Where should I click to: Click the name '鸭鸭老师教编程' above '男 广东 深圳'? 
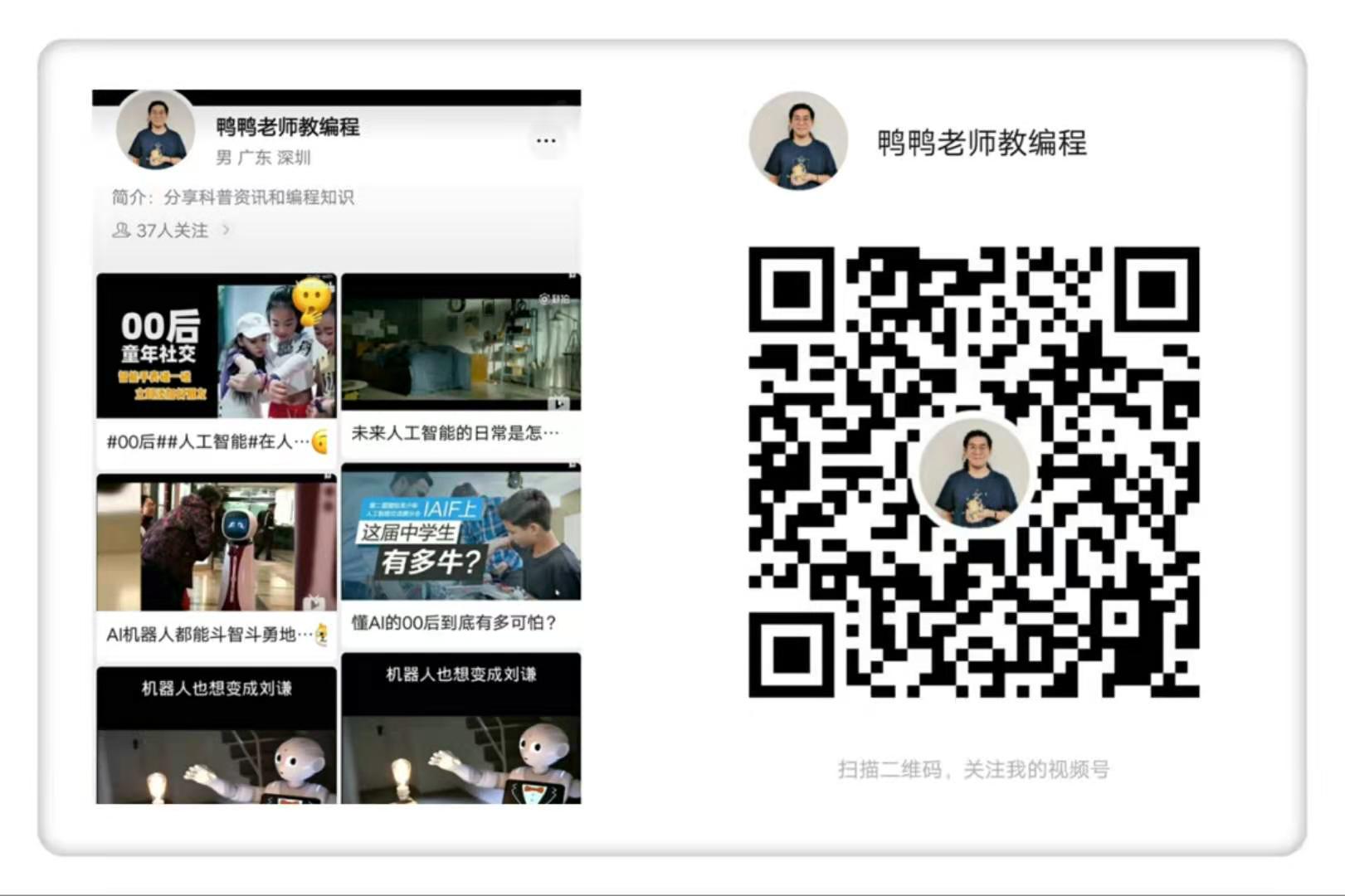288,127
